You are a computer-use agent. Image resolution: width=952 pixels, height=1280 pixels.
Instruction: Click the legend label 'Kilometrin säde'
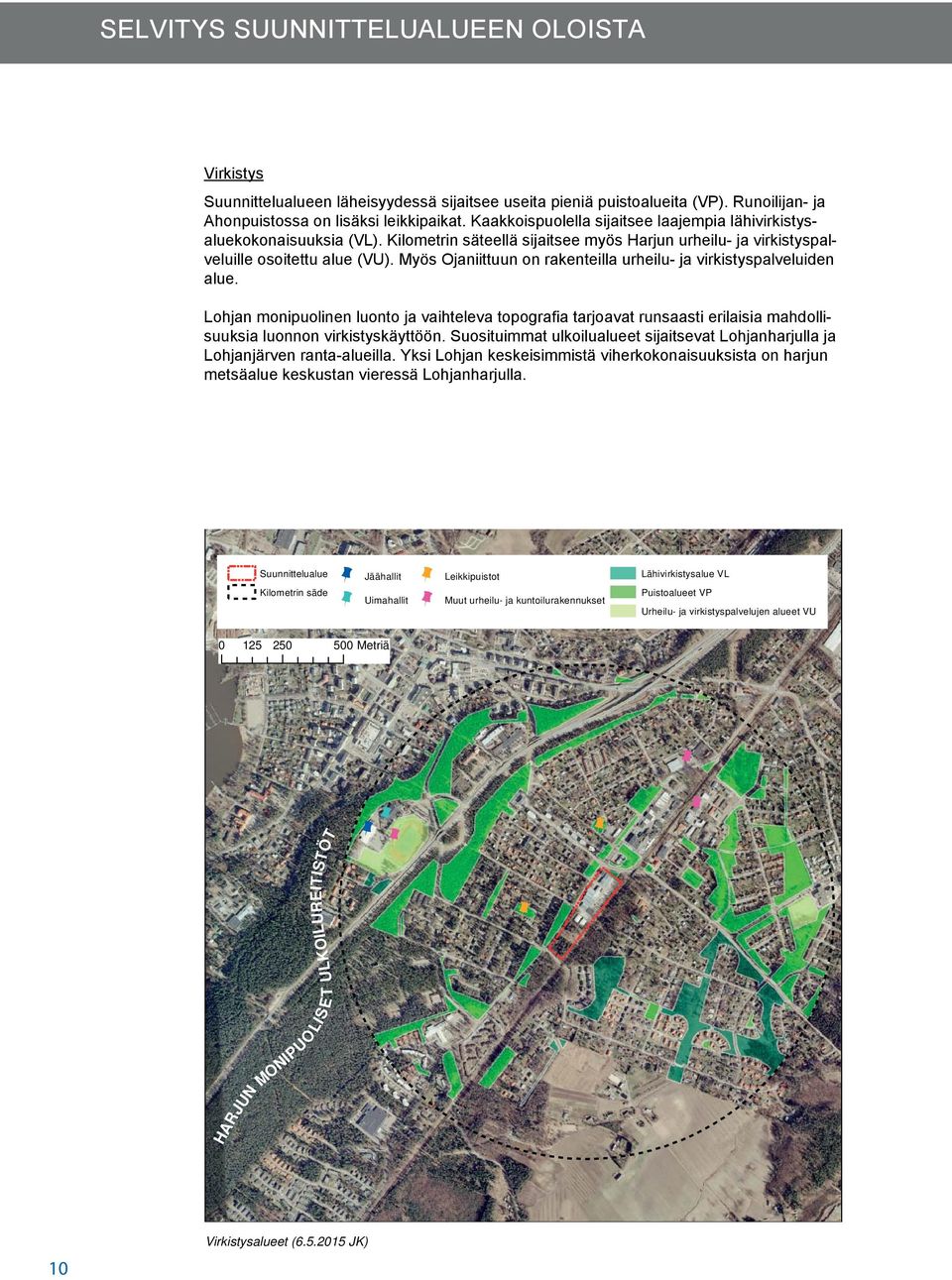(x=294, y=593)
